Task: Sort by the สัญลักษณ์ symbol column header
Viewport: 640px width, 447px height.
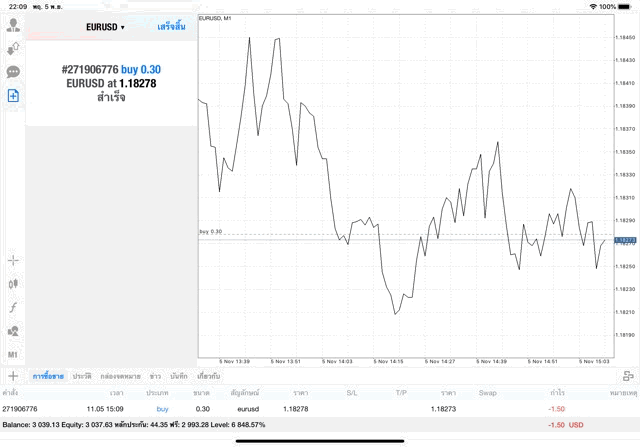Action: tap(245, 393)
